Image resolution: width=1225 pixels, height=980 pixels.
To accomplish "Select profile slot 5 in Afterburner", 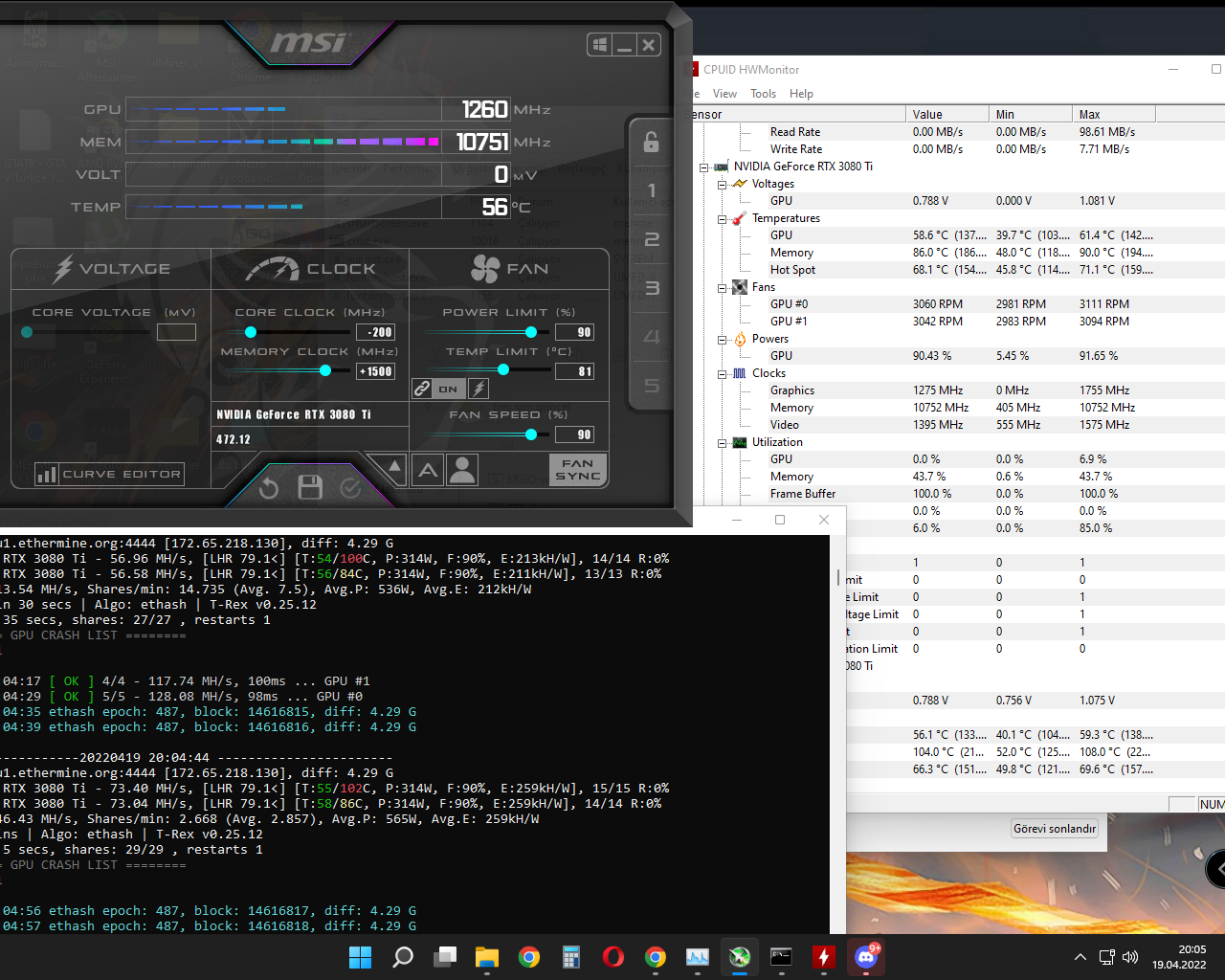I will 652,386.
